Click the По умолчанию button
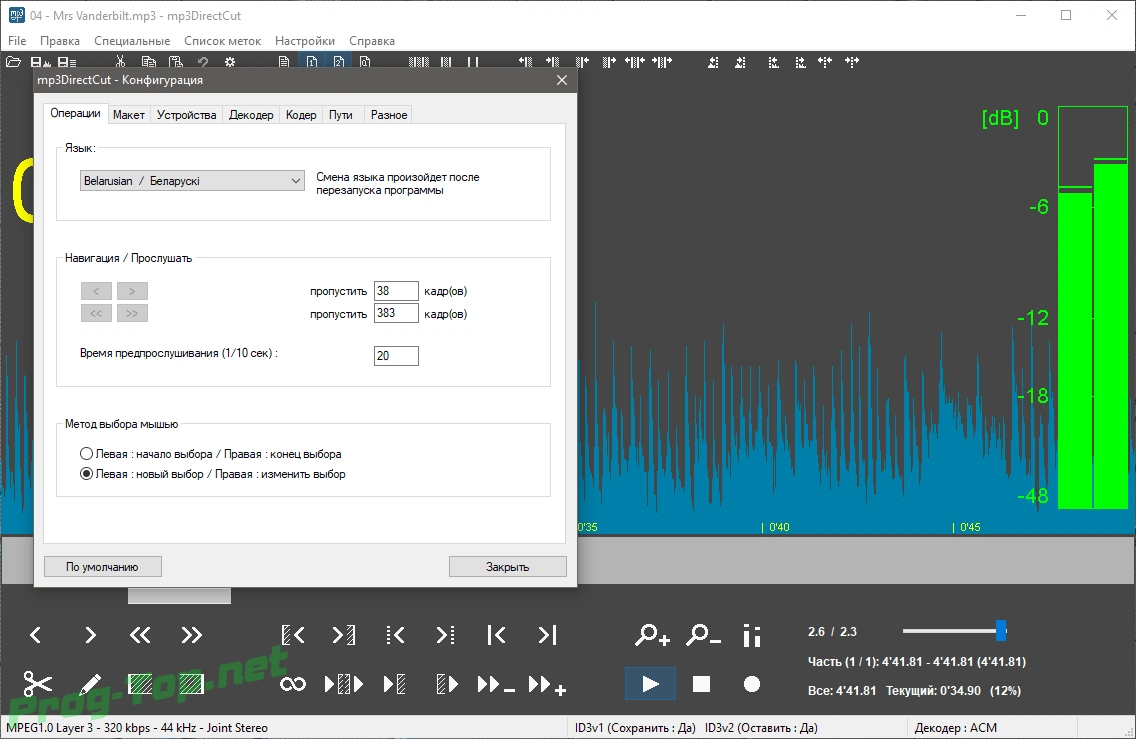Screen dimensions: 1136x739 point(103,567)
